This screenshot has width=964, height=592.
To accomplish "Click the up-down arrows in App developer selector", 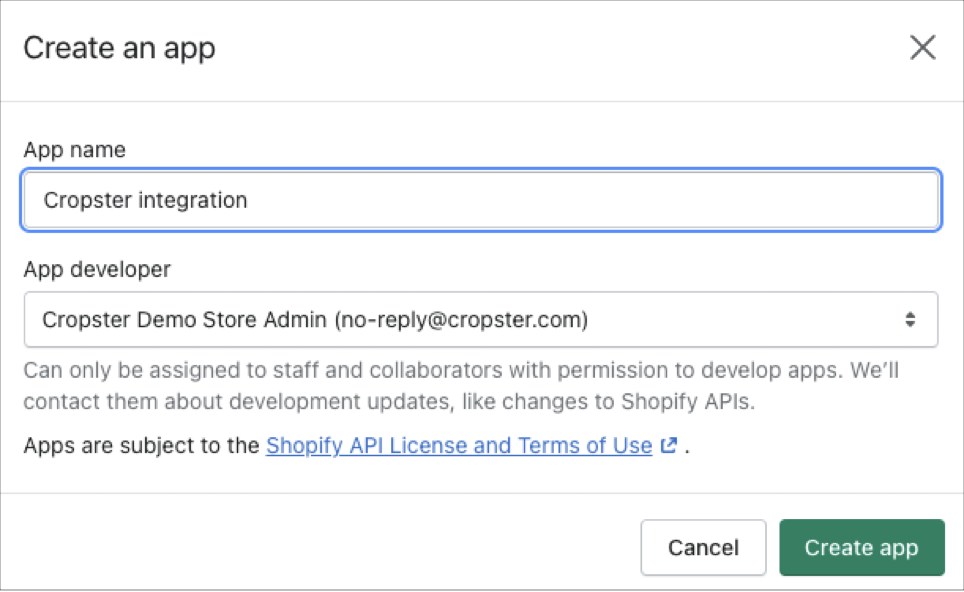I will 910,320.
